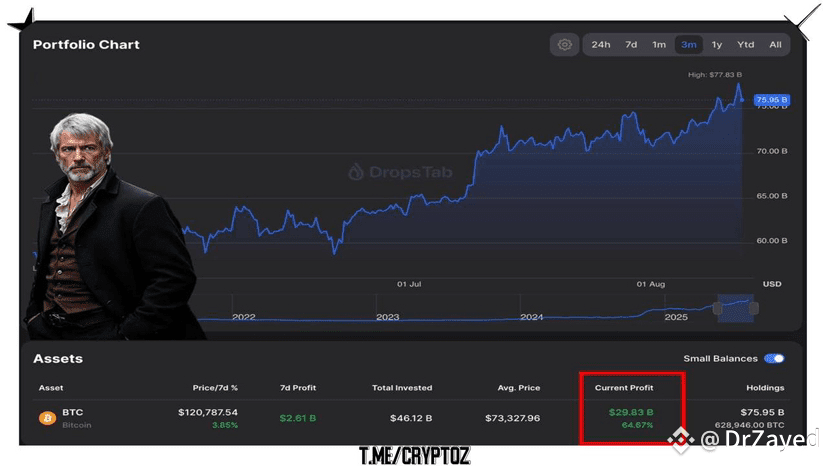828x466 pixels.
Task: Click the Avg. Price column header
Action: [x=519, y=388]
